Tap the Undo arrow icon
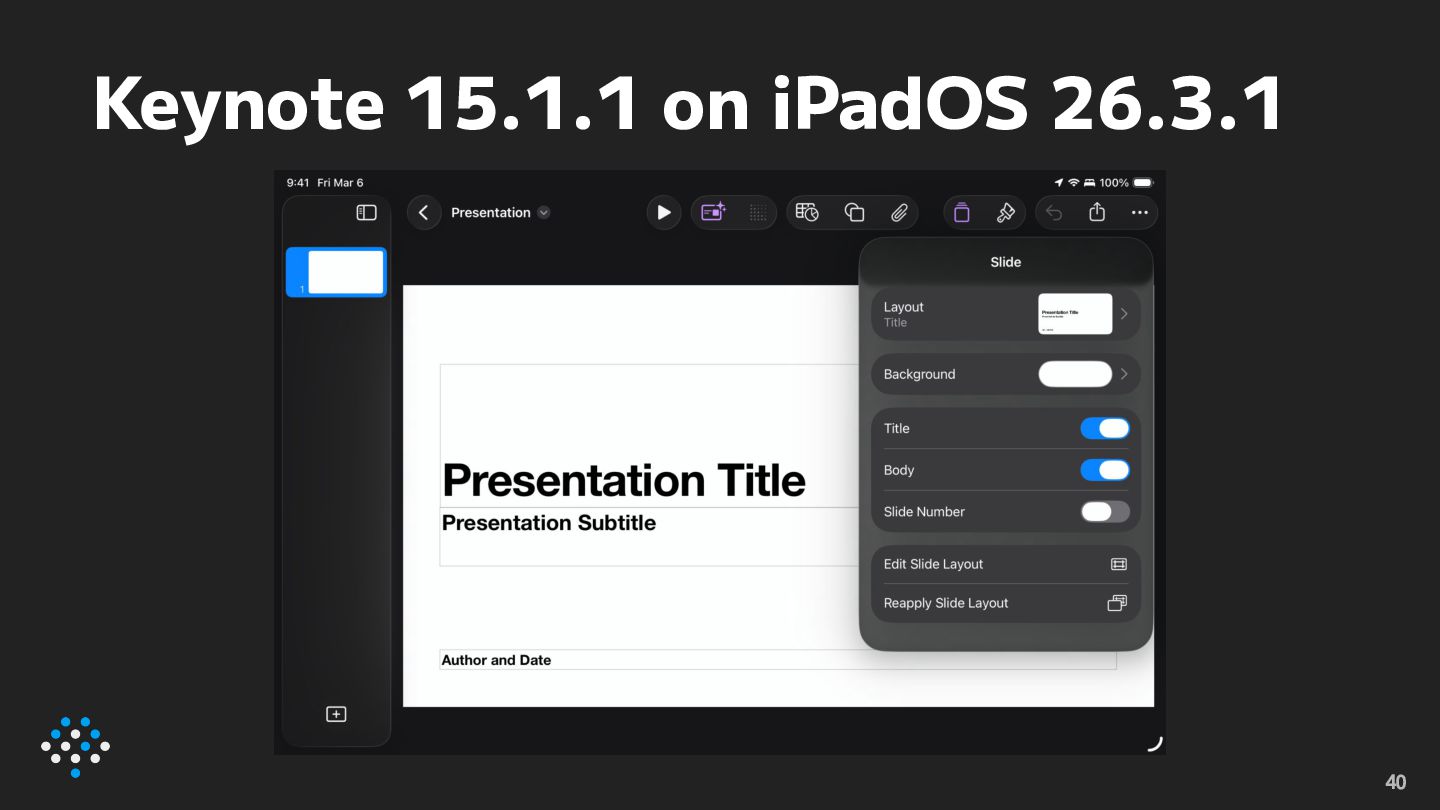This screenshot has height=810, width=1440. [x=1054, y=213]
